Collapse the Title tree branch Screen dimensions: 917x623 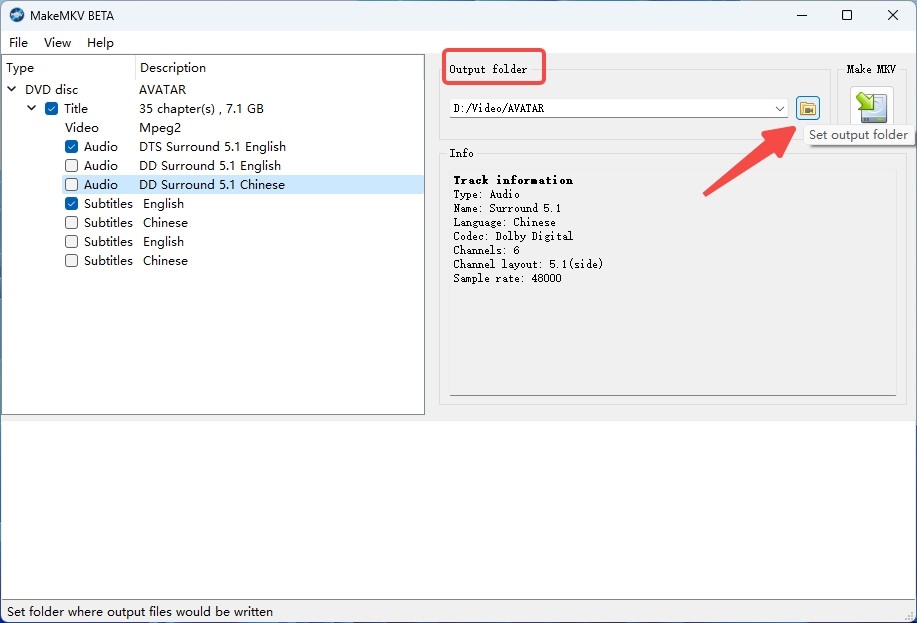tap(31, 108)
